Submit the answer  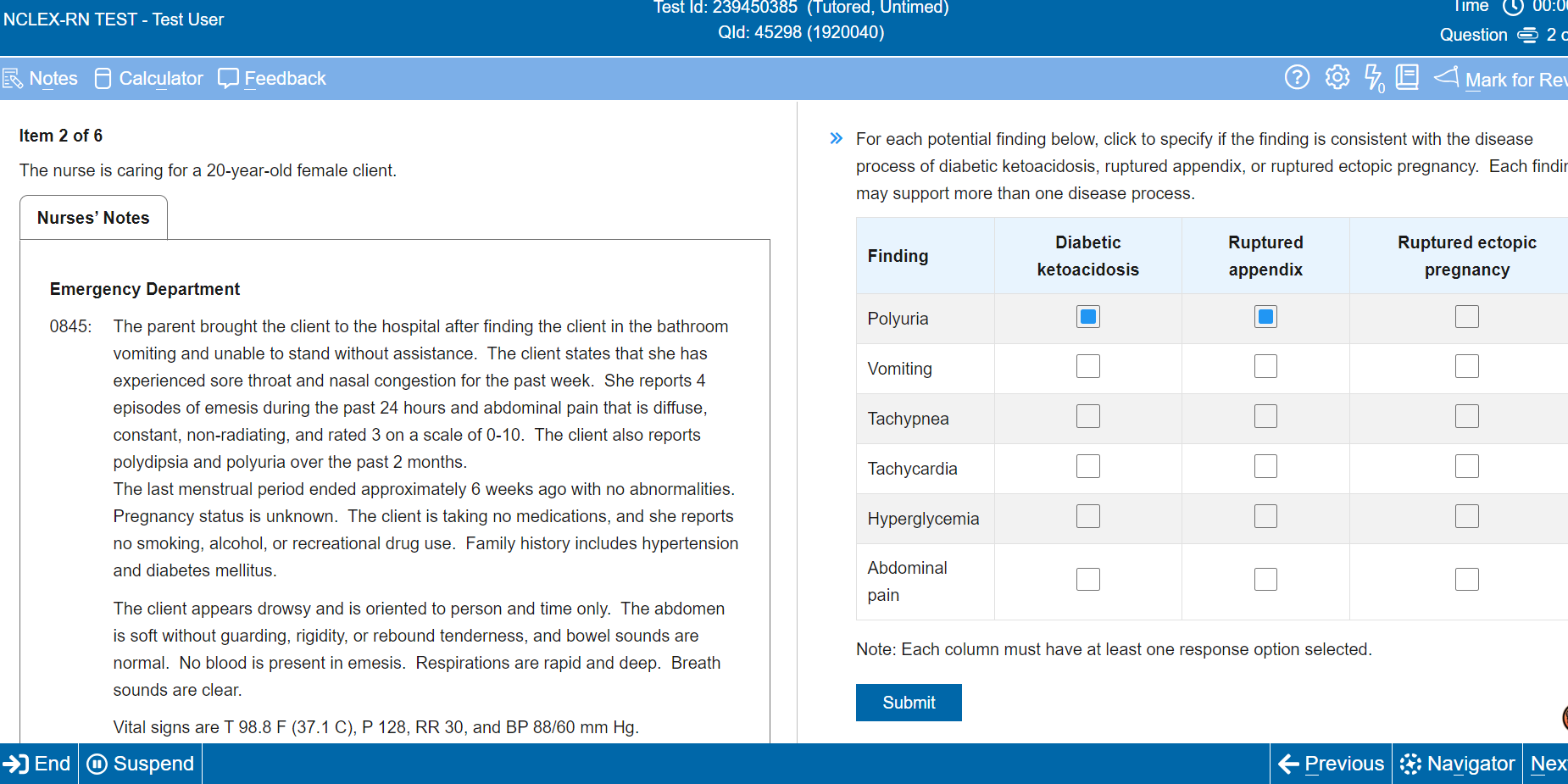(909, 703)
